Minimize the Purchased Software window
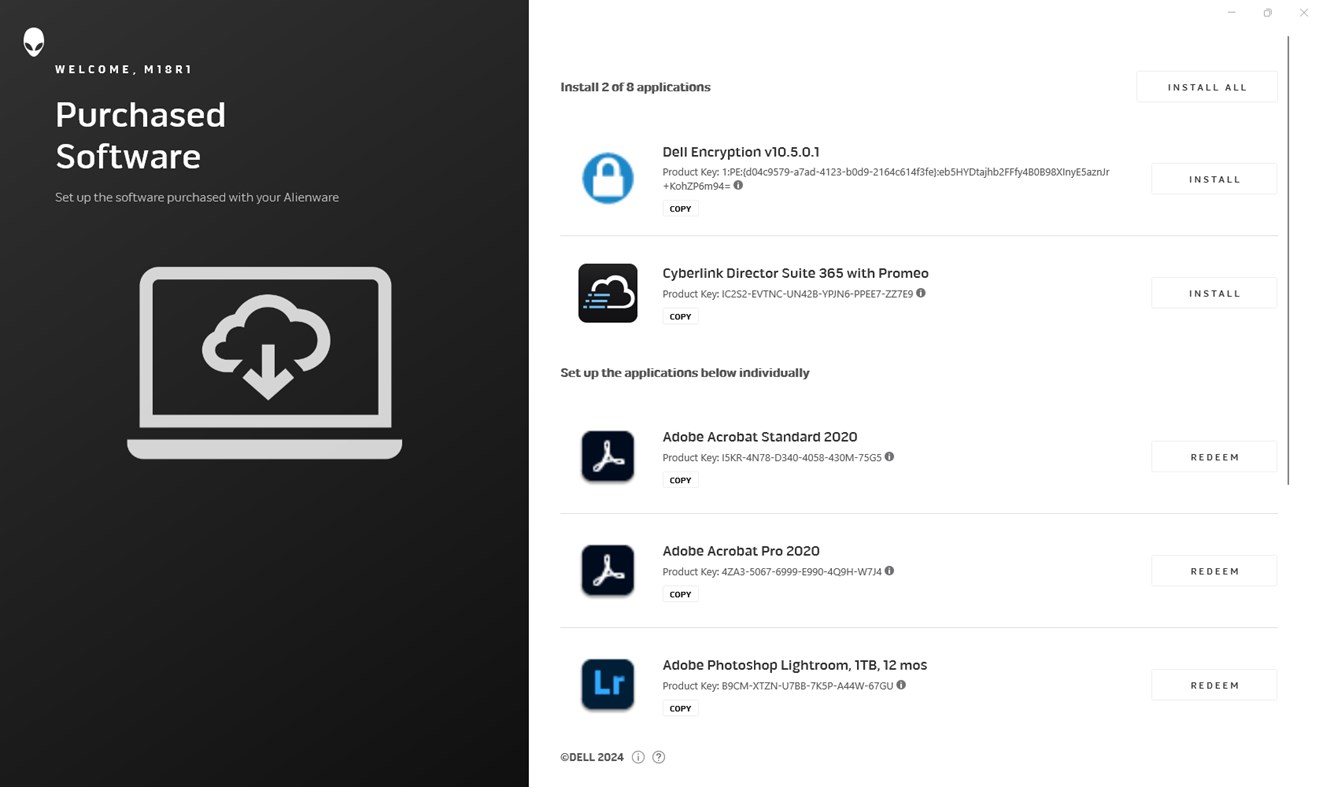The image size is (1321, 787). click(x=1232, y=13)
